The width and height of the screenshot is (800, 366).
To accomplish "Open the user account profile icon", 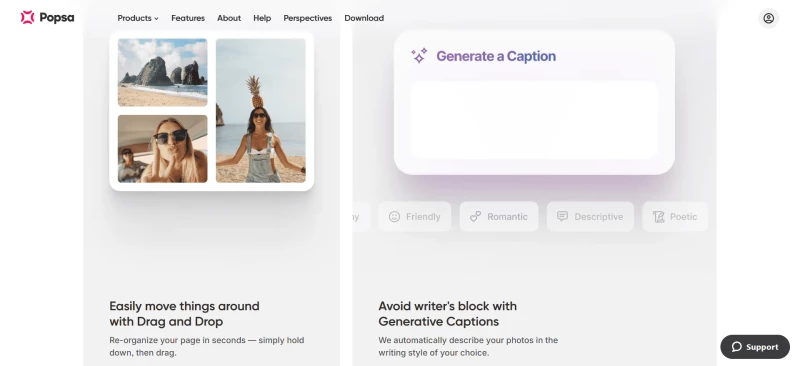I will click(768, 18).
